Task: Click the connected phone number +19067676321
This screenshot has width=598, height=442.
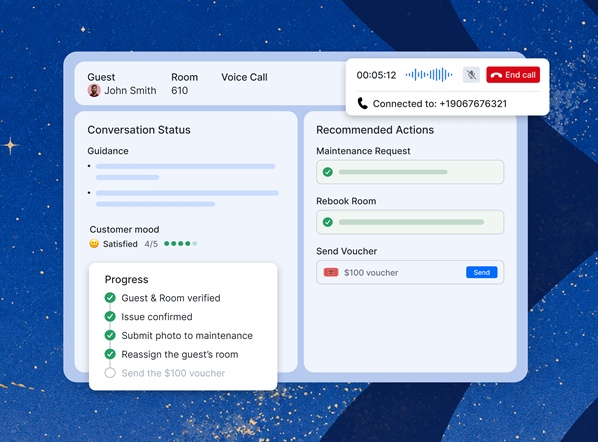Action: click(473, 104)
